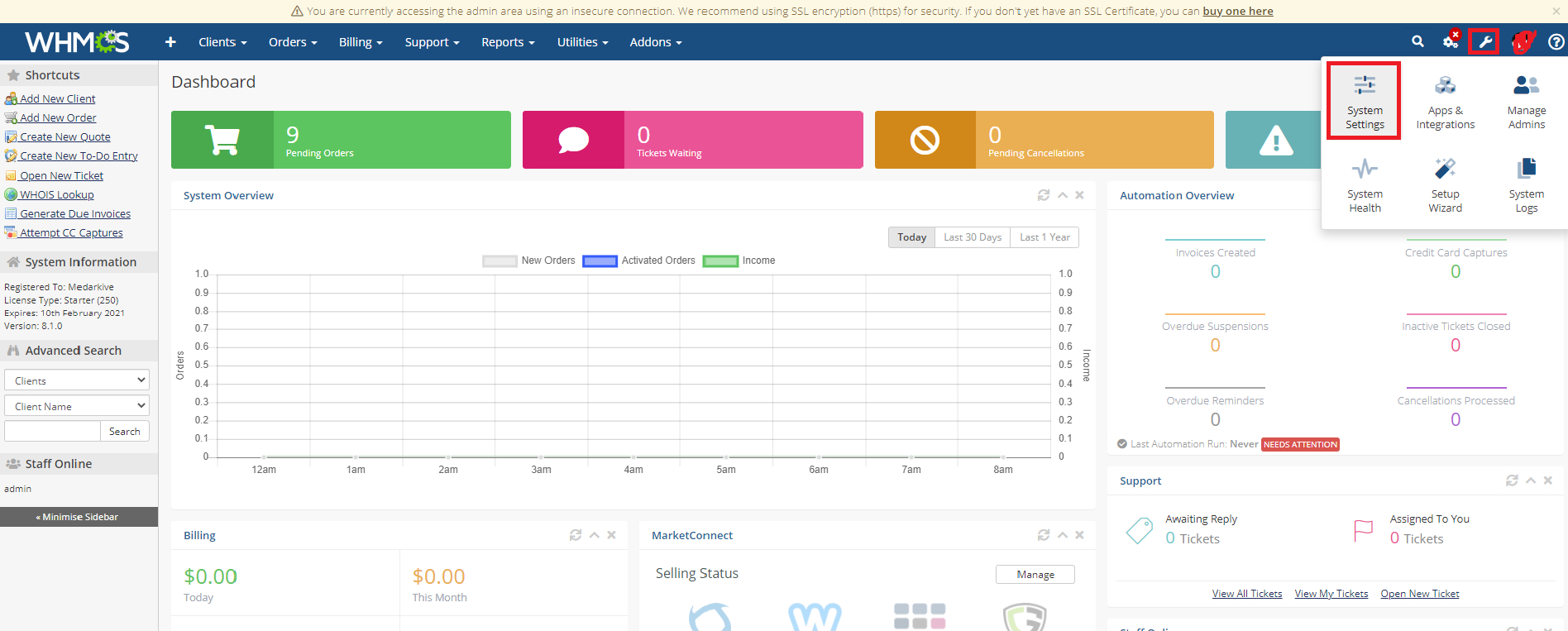Open System Settings from the wrench menu
This screenshot has height=631, width=1568.
point(1364,101)
